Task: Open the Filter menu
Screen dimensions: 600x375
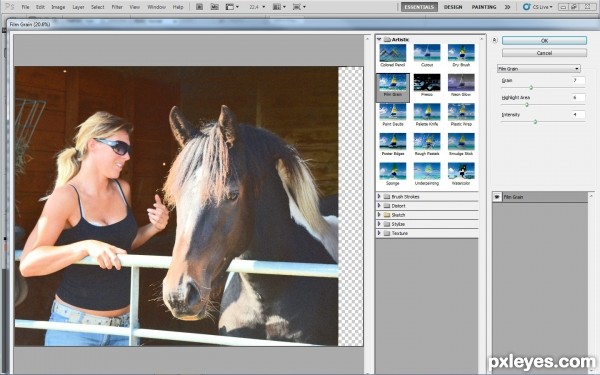Action: pyautogui.click(x=117, y=7)
